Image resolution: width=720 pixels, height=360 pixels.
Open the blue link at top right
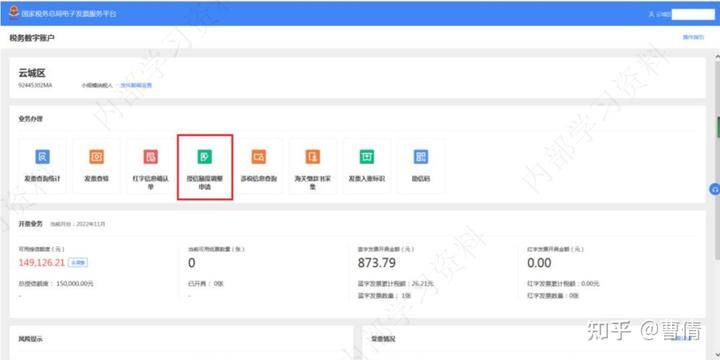pyautogui.click(x=693, y=37)
